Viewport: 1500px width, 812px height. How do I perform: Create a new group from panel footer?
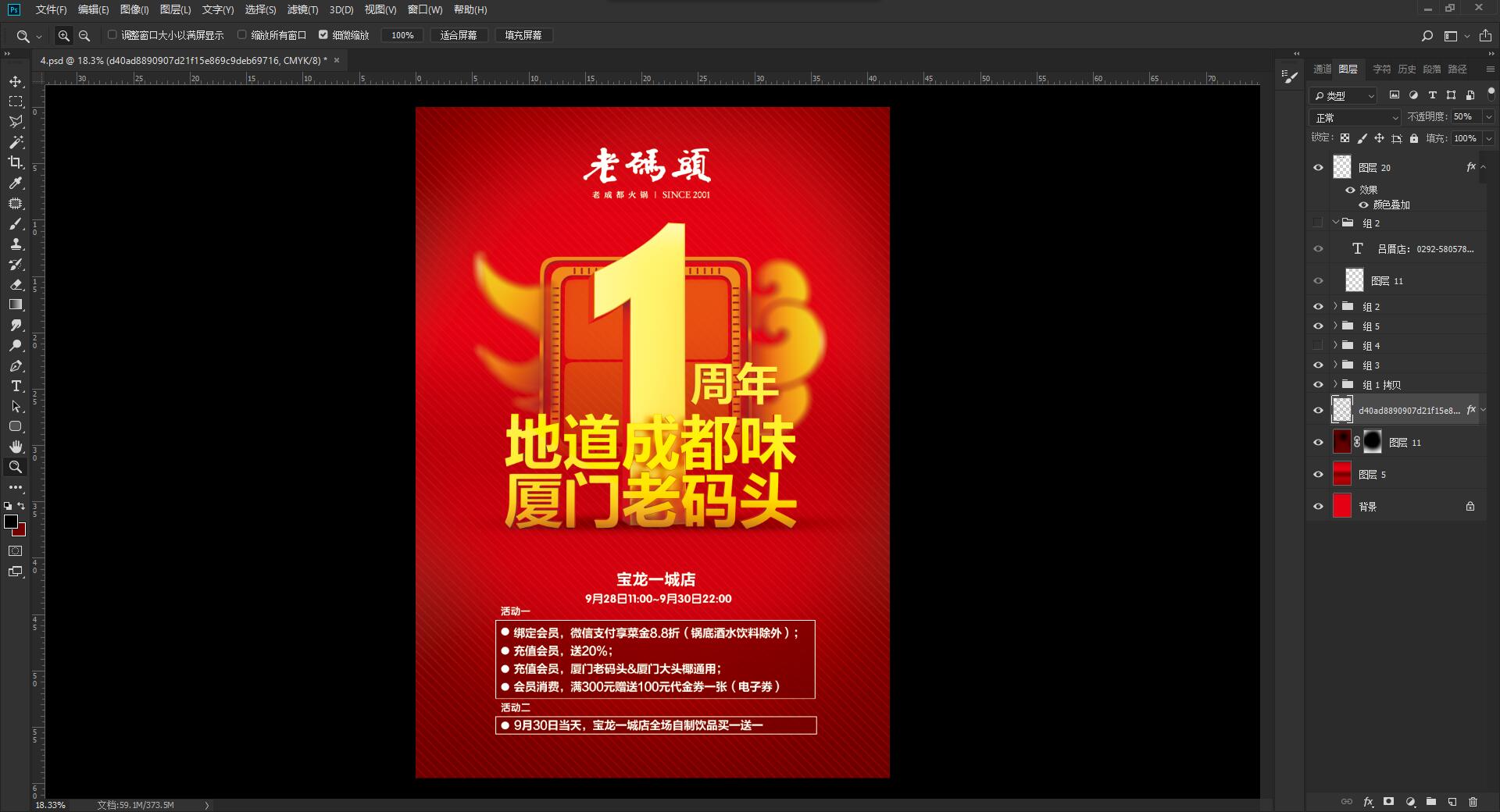[1430, 801]
